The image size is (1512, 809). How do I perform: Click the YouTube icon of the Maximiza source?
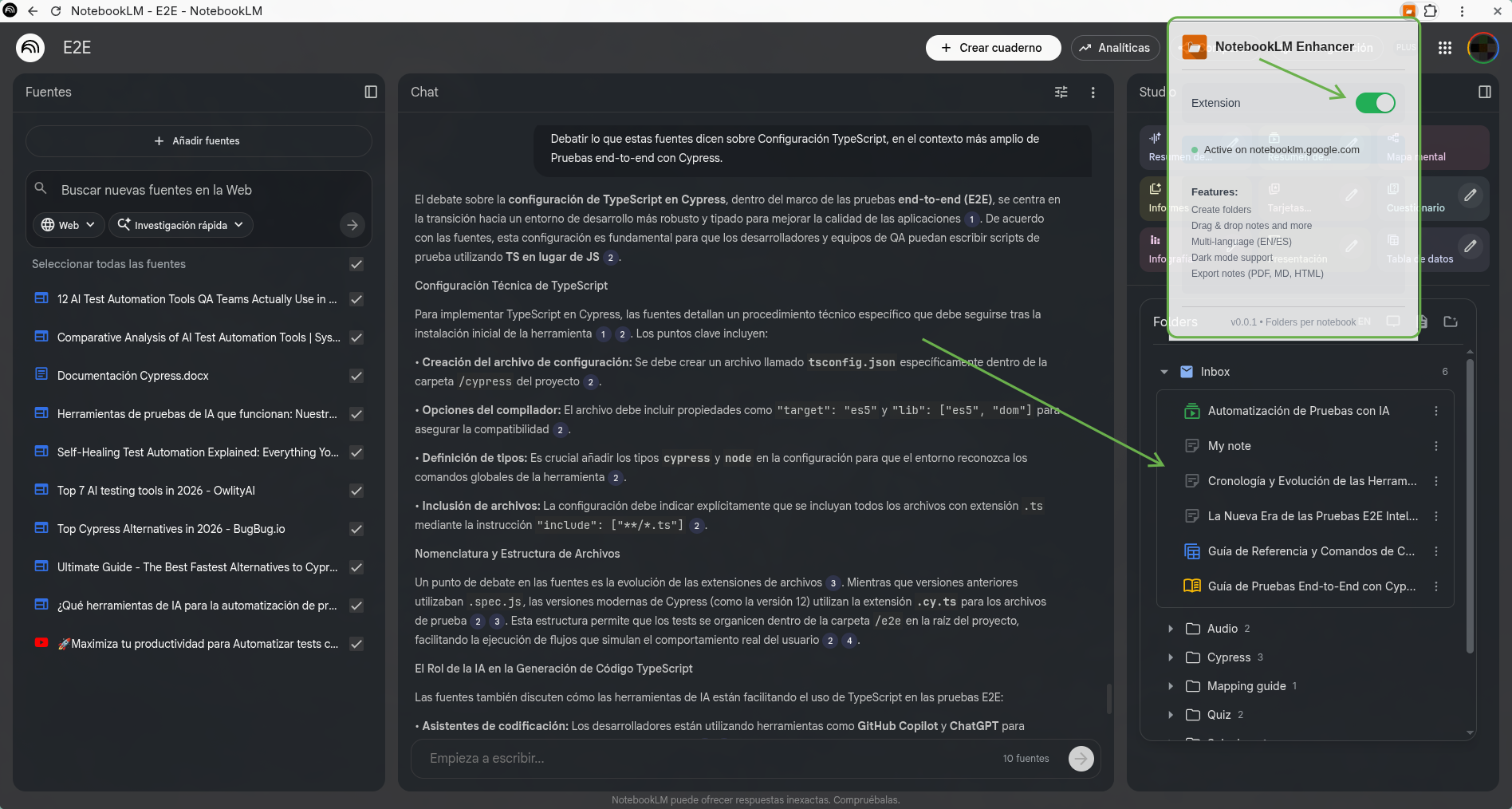click(x=41, y=642)
